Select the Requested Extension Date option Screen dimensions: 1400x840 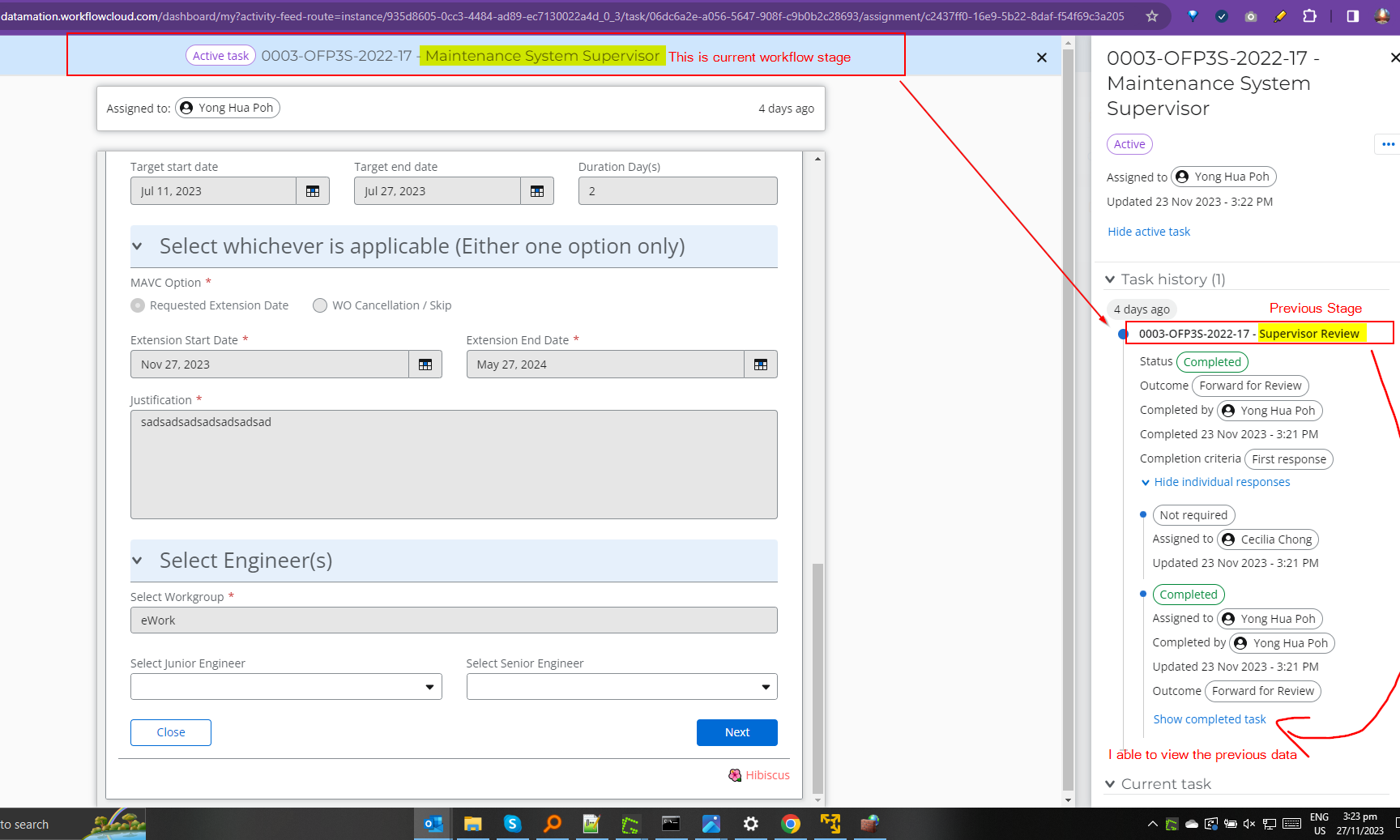click(x=139, y=305)
